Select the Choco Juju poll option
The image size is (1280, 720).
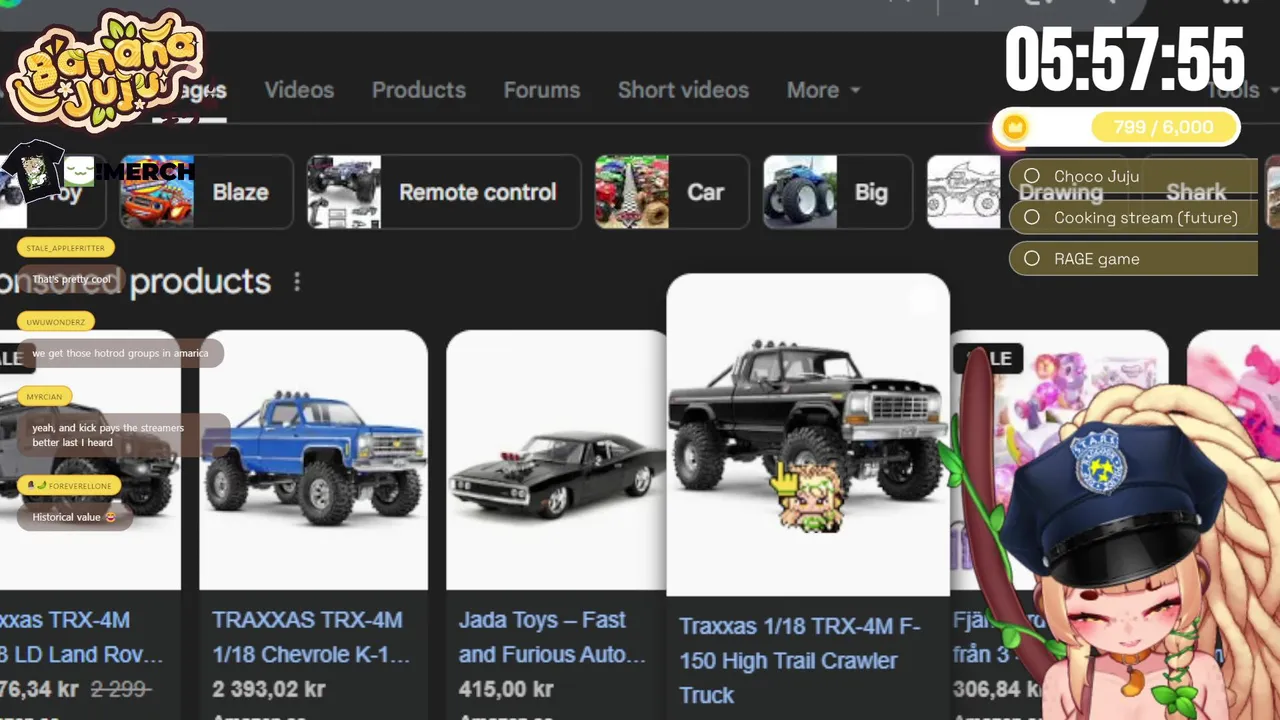point(1134,176)
